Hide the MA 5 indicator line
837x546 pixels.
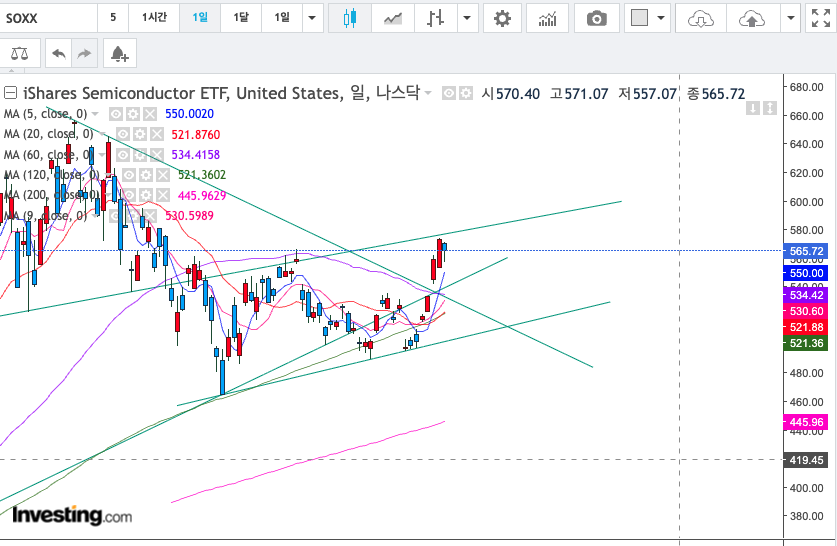116,114
